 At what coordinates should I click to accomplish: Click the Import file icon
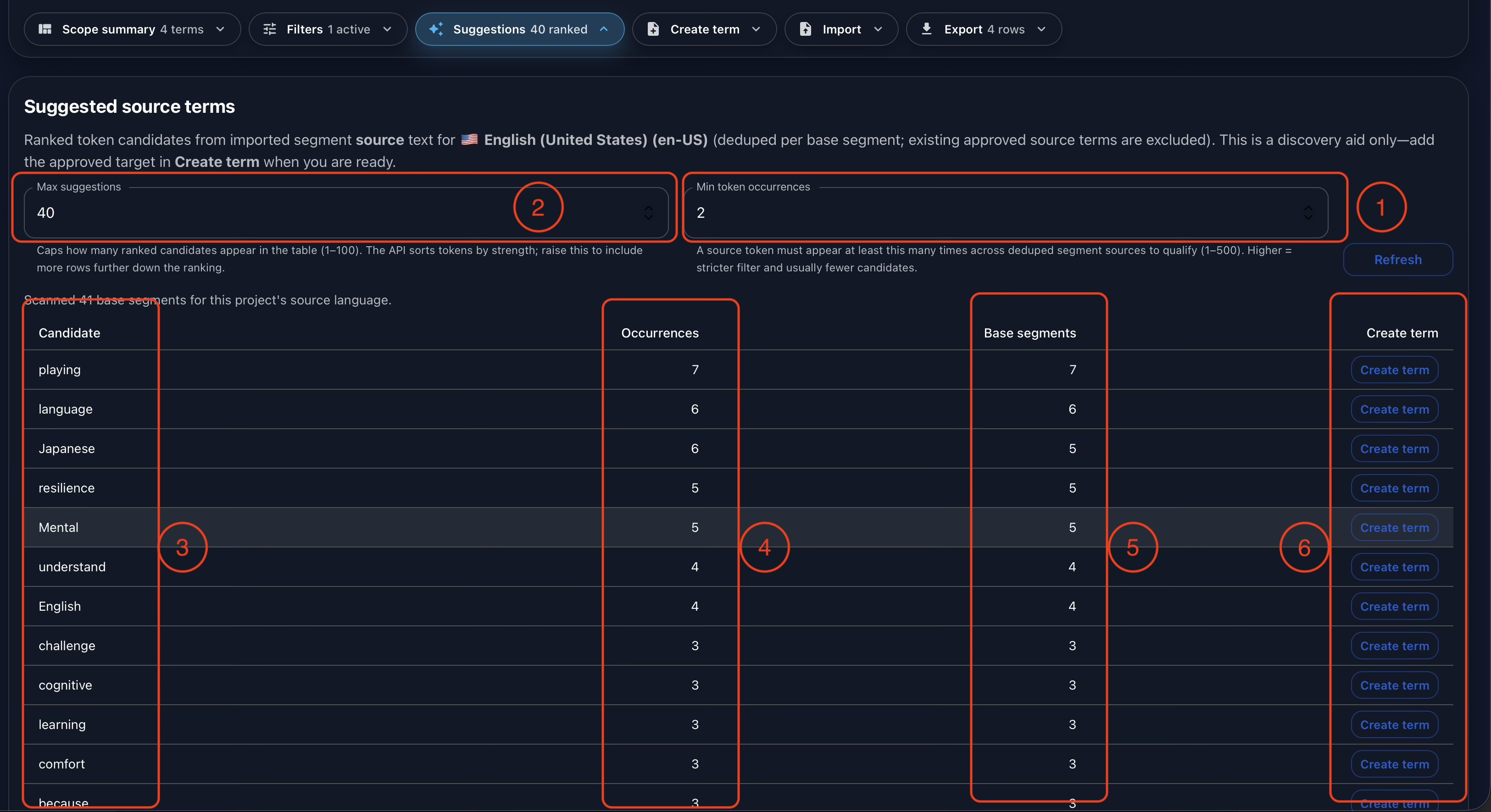point(805,29)
